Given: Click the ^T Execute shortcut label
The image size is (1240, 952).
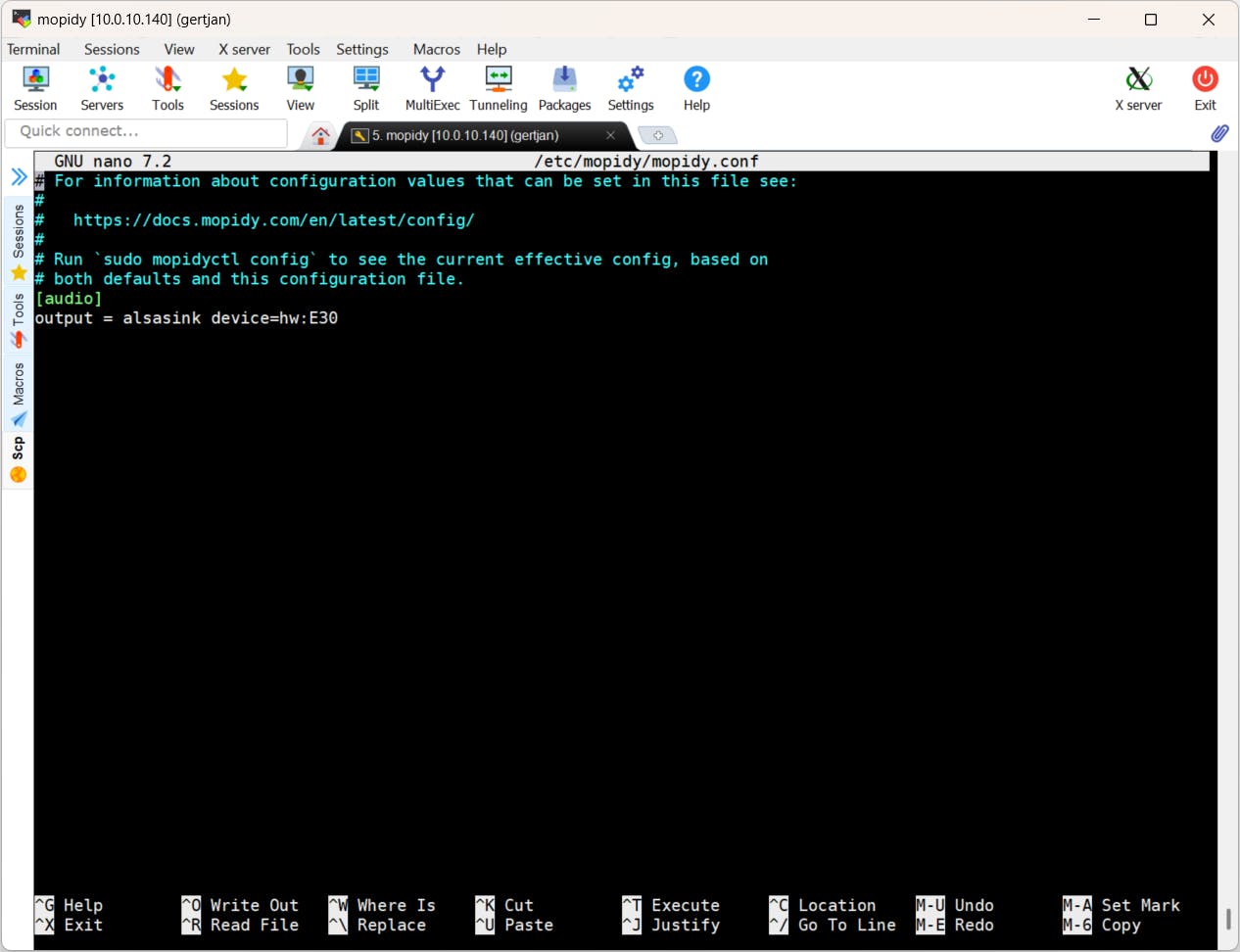Looking at the screenshot, I should (671, 906).
